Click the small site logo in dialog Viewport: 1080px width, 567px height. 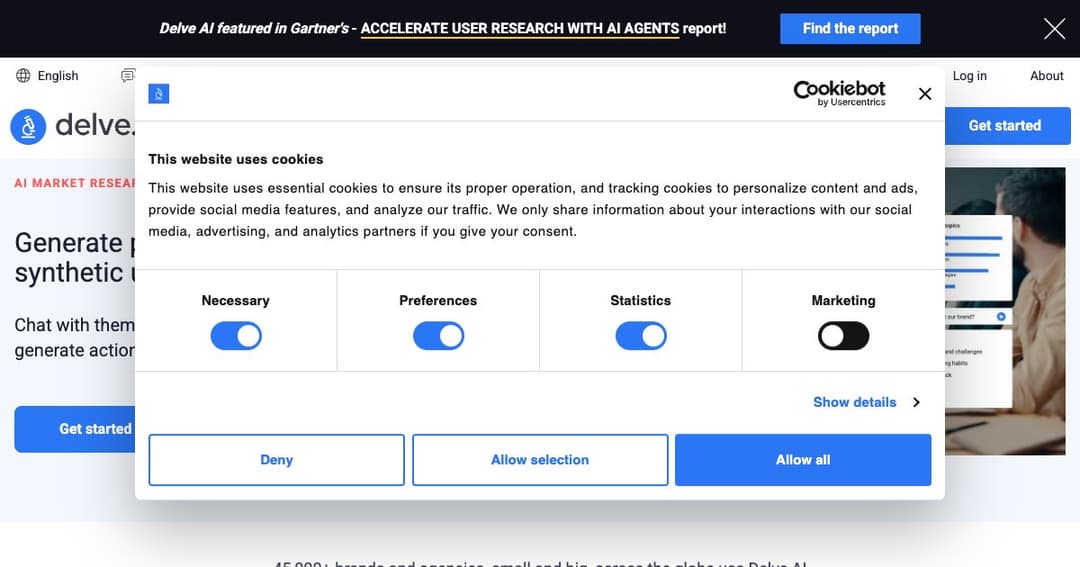[x=158, y=94]
